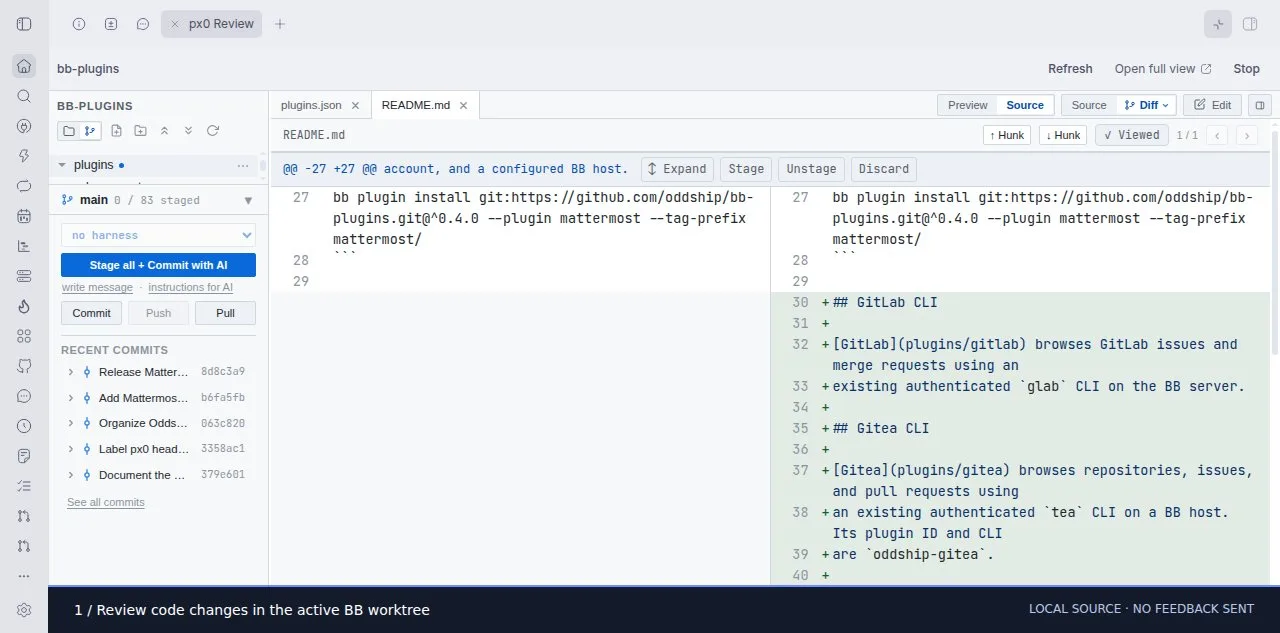
Task: Open the sidebar more (three dots) icon
Action: pos(24,576)
